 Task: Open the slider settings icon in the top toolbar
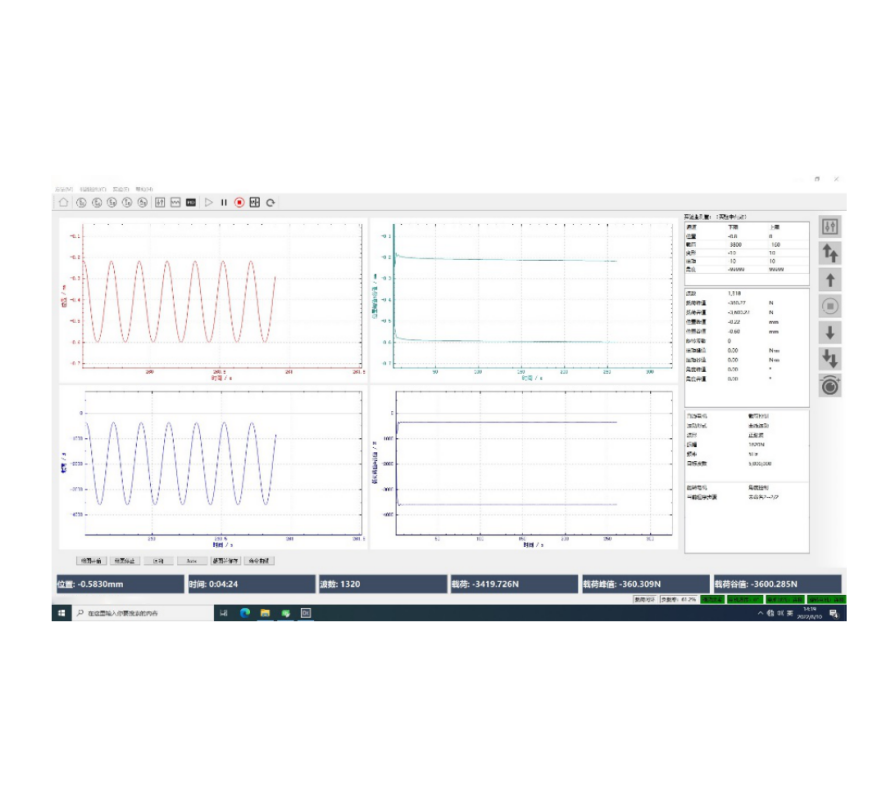tap(160, 202)
